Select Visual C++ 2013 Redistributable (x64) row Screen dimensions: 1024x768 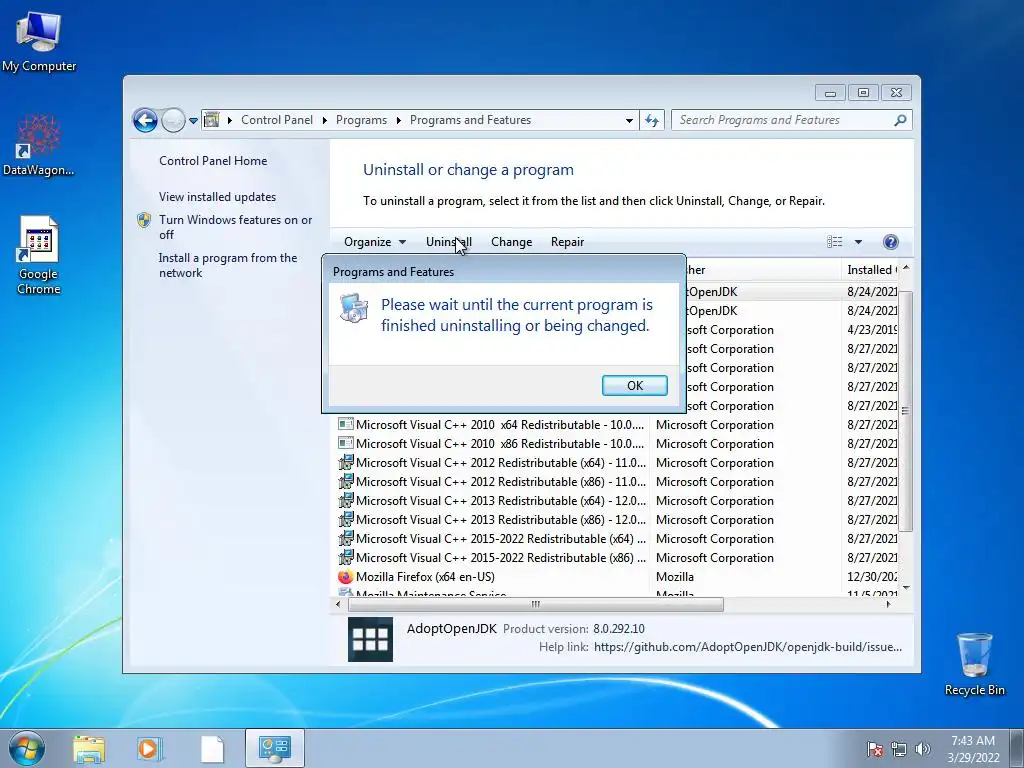[617, 500]
